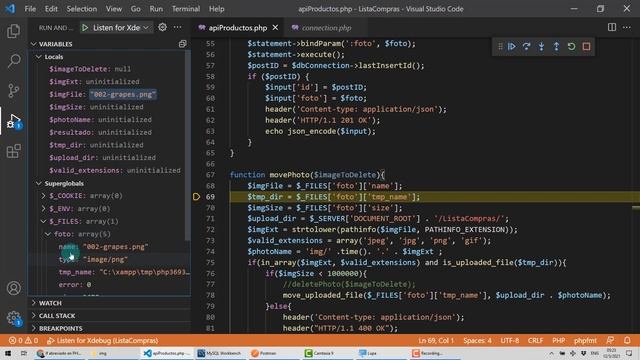This screenshot has height=360, width=640.
Task: Open the File menu
Action: (x=30, y=9)
